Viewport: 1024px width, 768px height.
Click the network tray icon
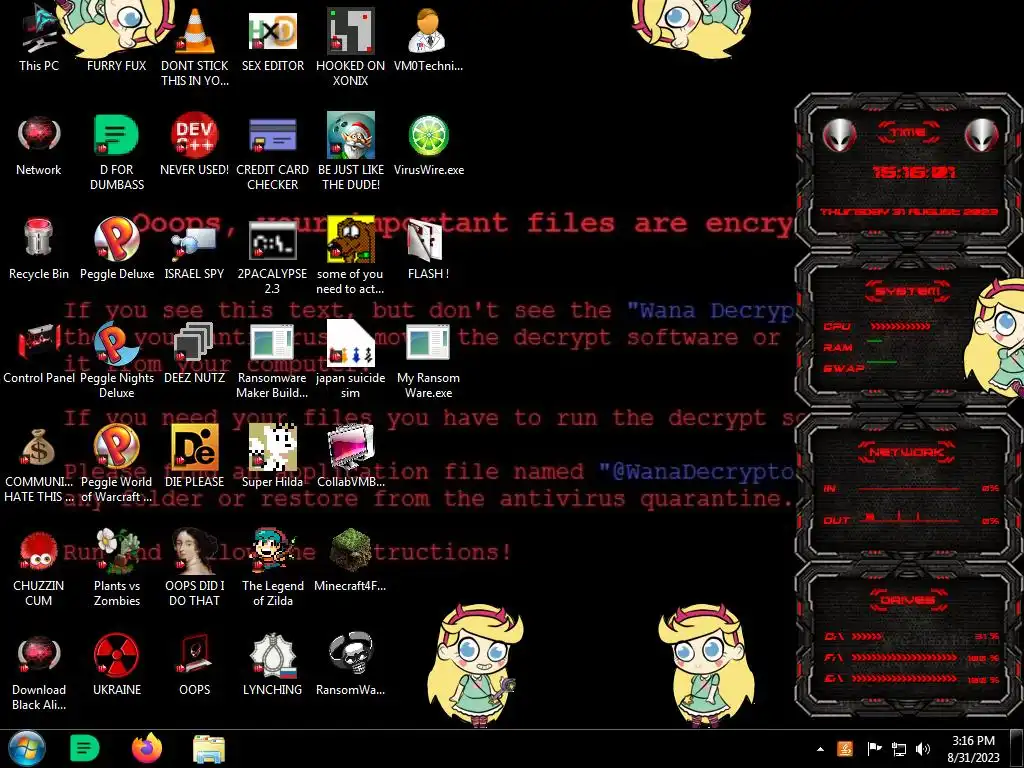[x=899, y=749]
